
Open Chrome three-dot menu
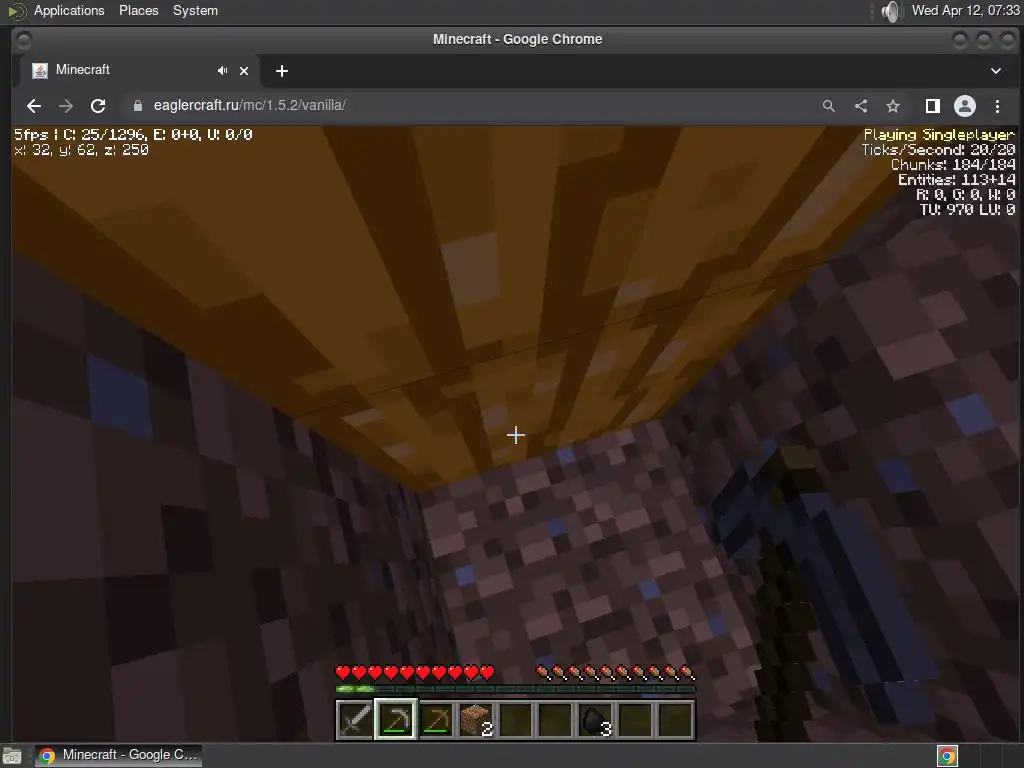click(x=997, y=106)
